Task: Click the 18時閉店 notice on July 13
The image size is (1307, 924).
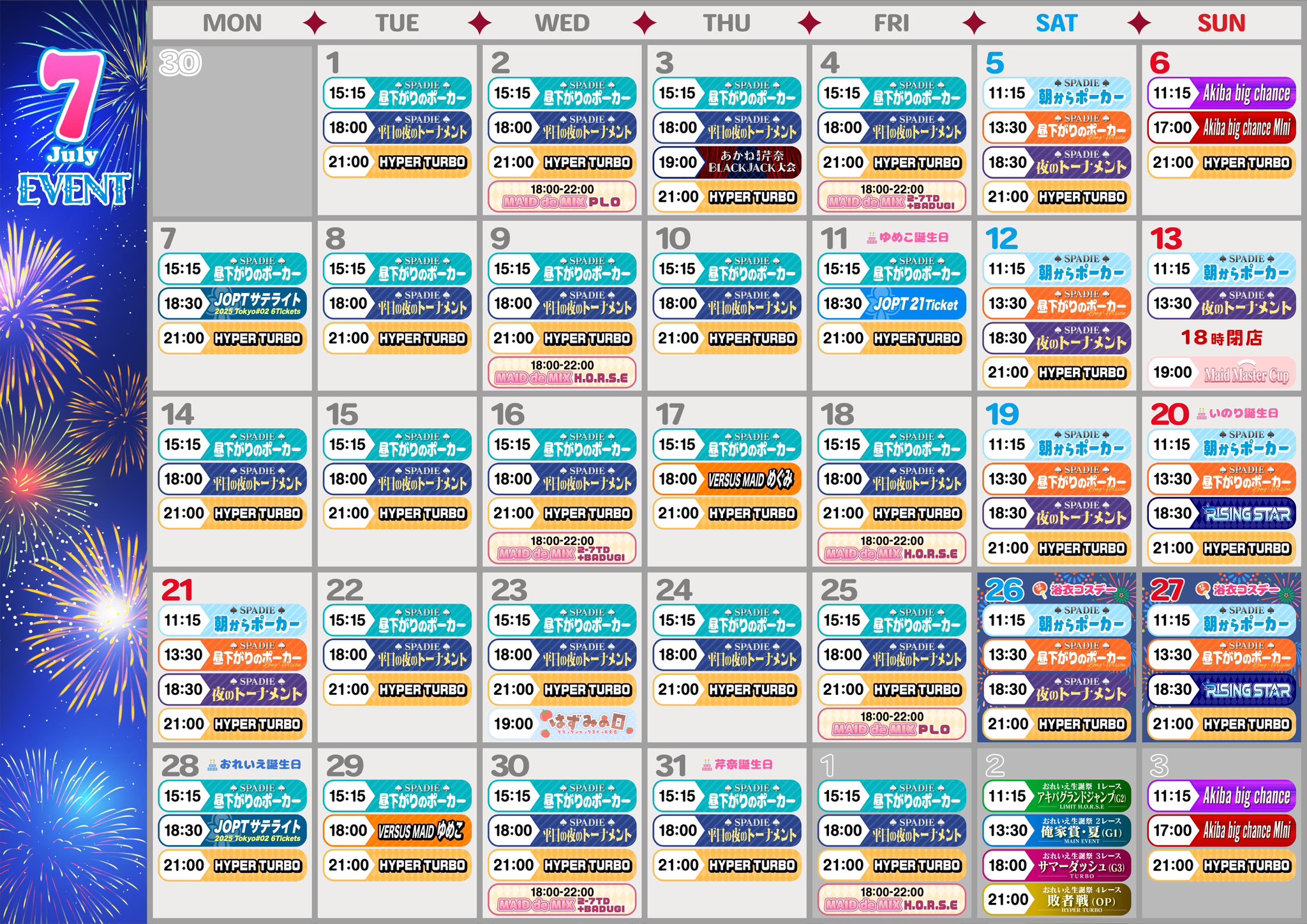Action: click(x=1221, y=338)
